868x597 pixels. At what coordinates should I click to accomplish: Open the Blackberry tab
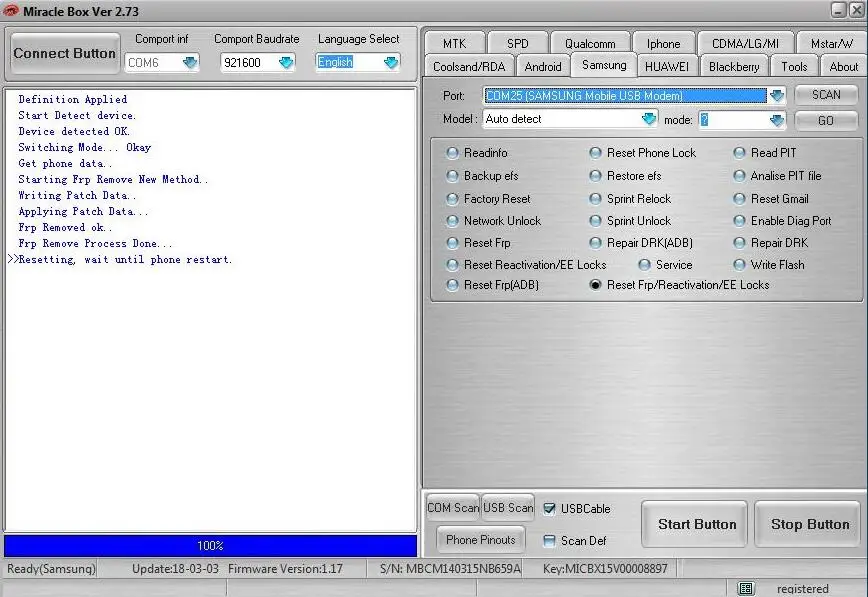[x=734, y=66]
